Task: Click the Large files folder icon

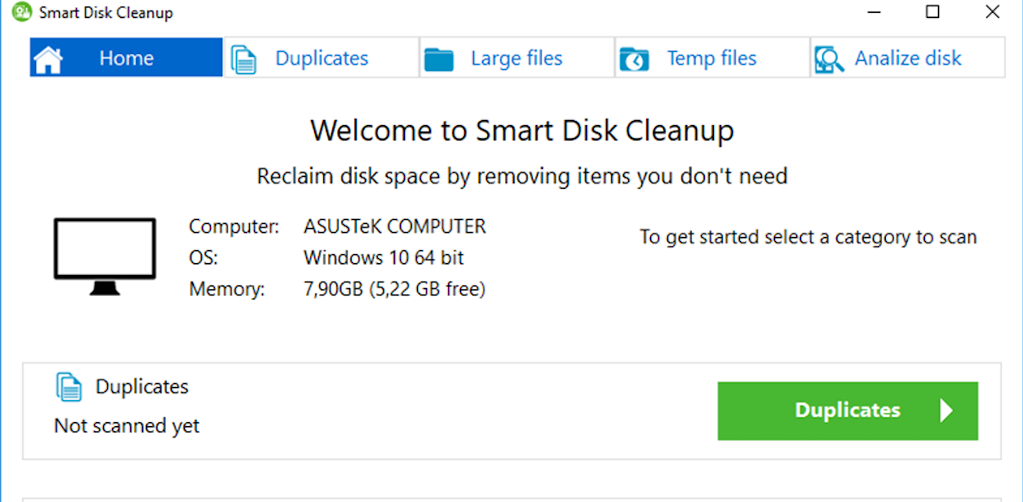Action: click(439, 59)
